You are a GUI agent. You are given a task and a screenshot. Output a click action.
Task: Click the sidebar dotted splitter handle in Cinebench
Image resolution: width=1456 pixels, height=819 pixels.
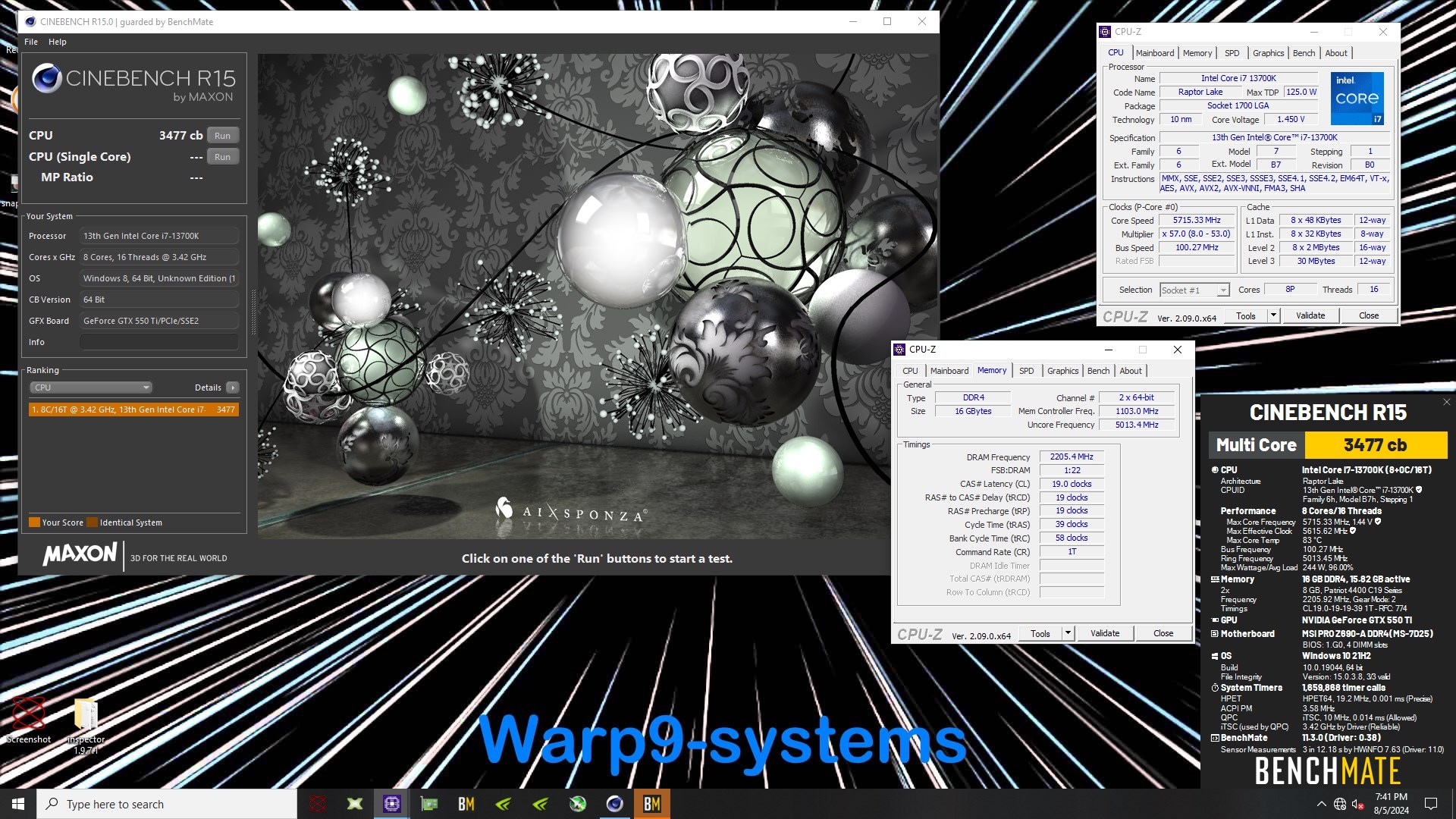tap(253, 312)
